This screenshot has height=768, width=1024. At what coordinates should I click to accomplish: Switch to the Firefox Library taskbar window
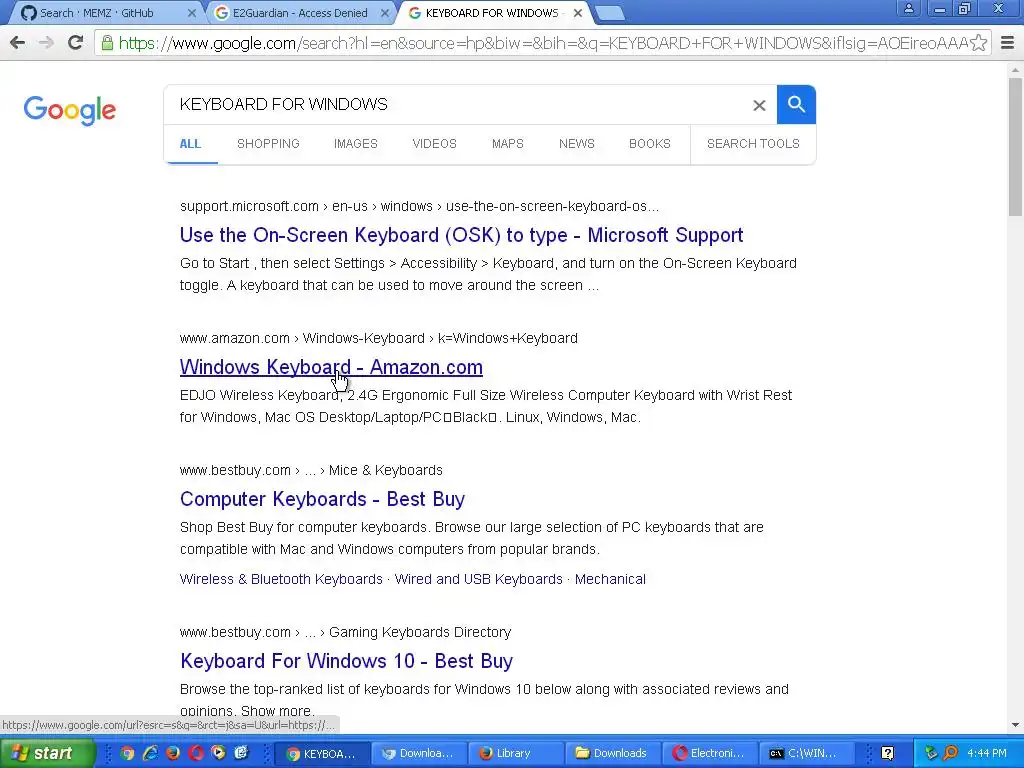(x=515, y=753)
